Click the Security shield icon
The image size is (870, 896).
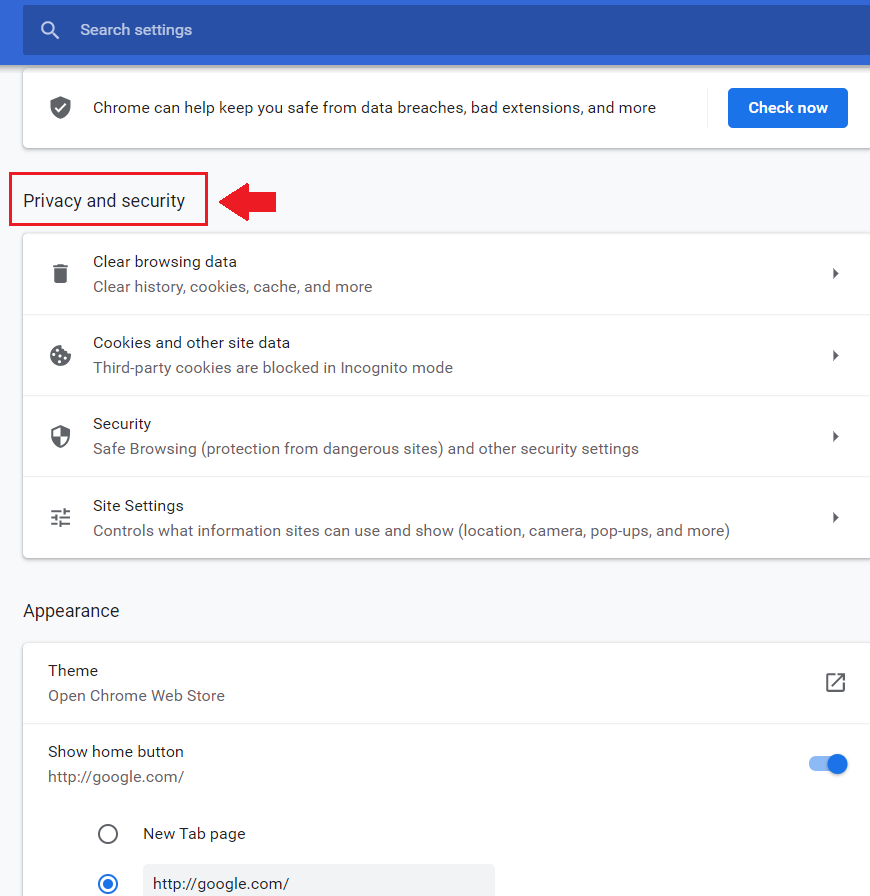pyautogui.click(x=61, y=437)
